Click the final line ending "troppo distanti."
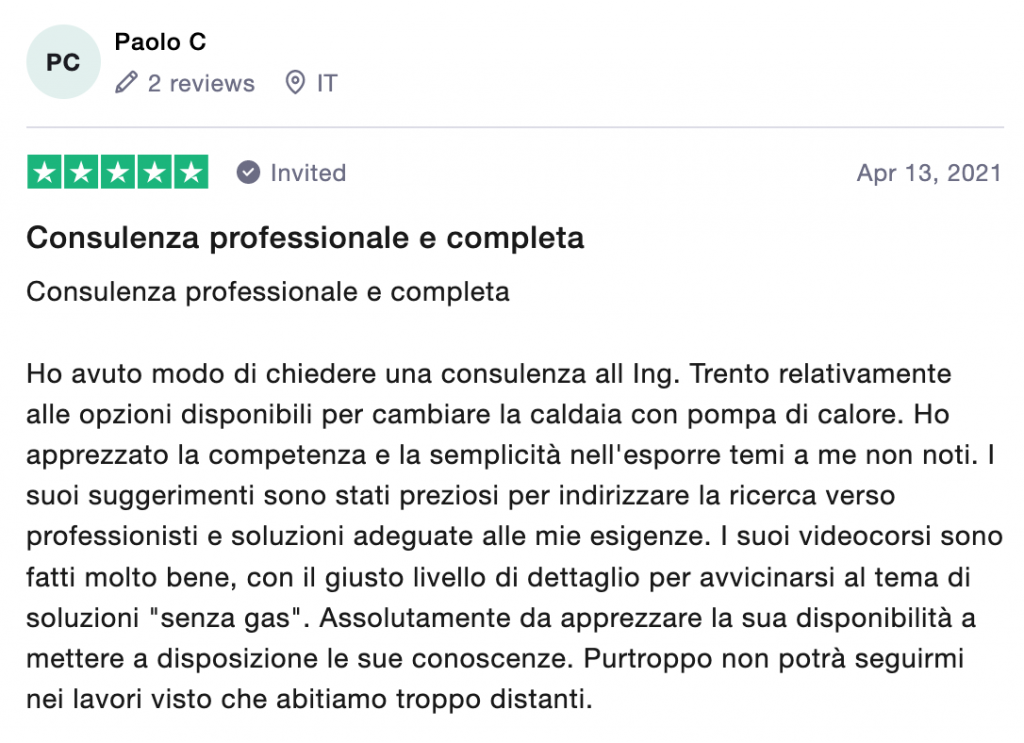The height and width of the screenshot is (743, 1024). 309,699
